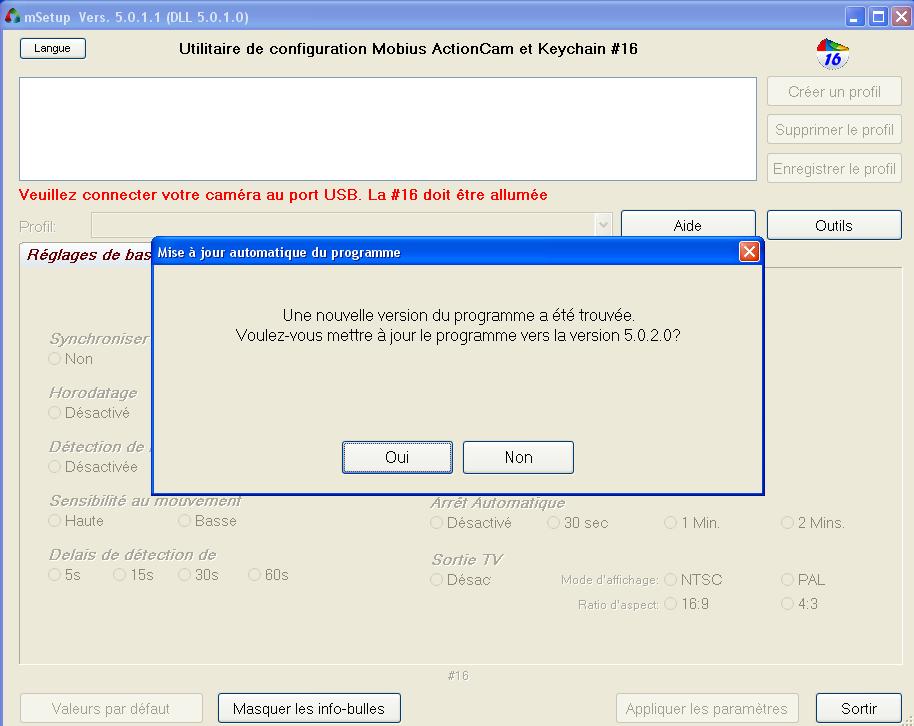Screen dimensions: 914x726
Task: Close the Mise à jour automatique dialog
Action: tap(749, 252)
